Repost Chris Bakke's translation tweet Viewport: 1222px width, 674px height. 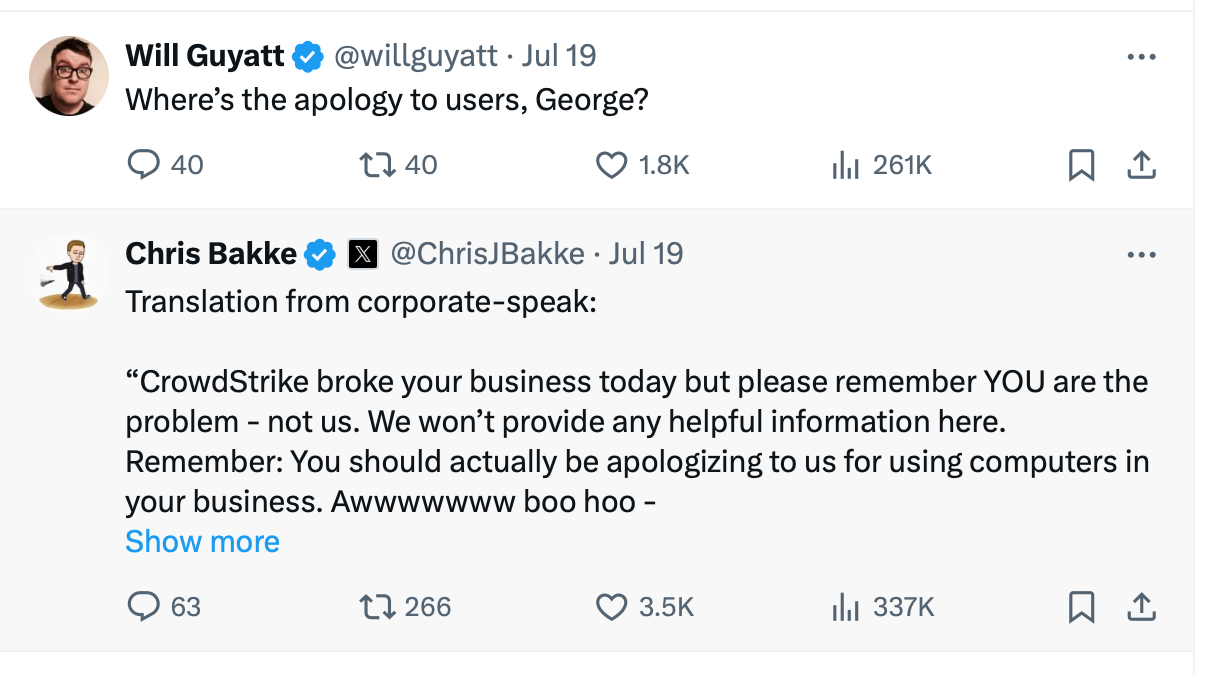coord(405,606)
